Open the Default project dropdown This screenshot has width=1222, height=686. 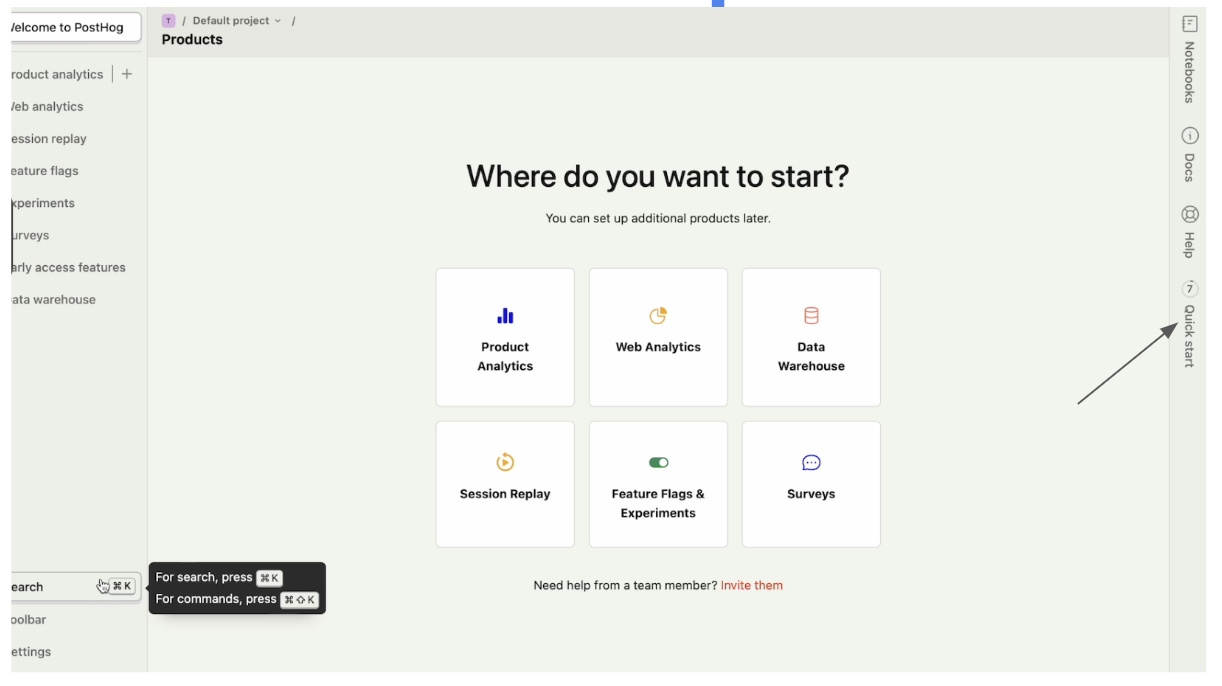click(x=237, y=20)
